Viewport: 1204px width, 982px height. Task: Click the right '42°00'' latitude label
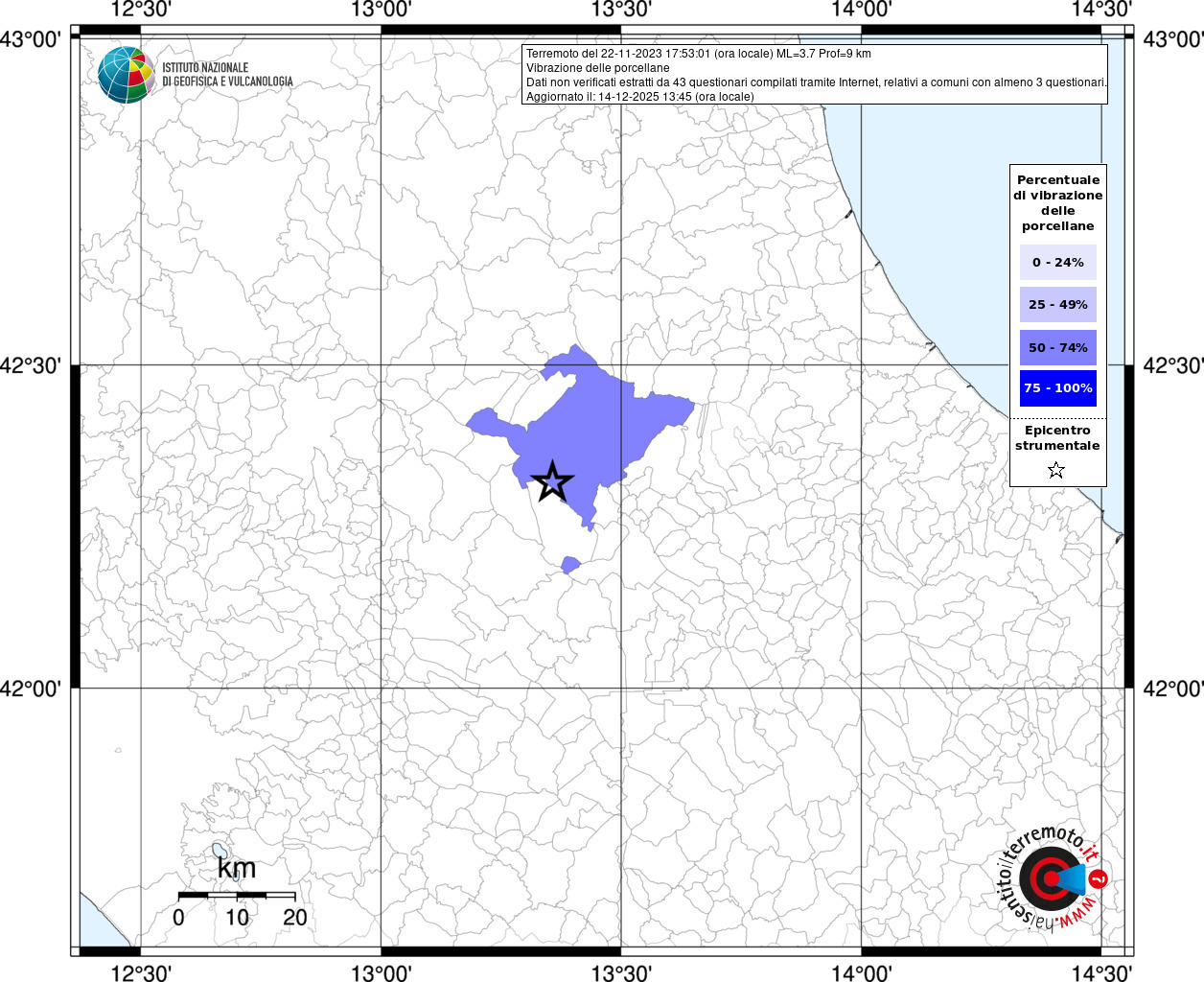[1171, 689]
